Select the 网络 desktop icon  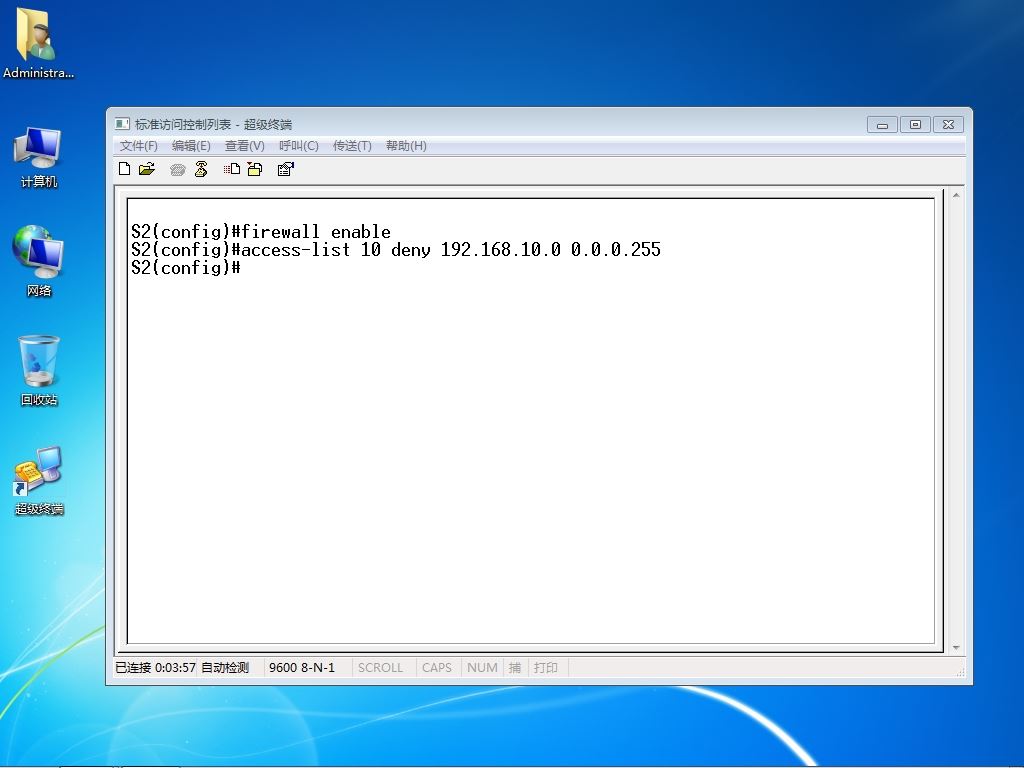[x=38, y=261]
